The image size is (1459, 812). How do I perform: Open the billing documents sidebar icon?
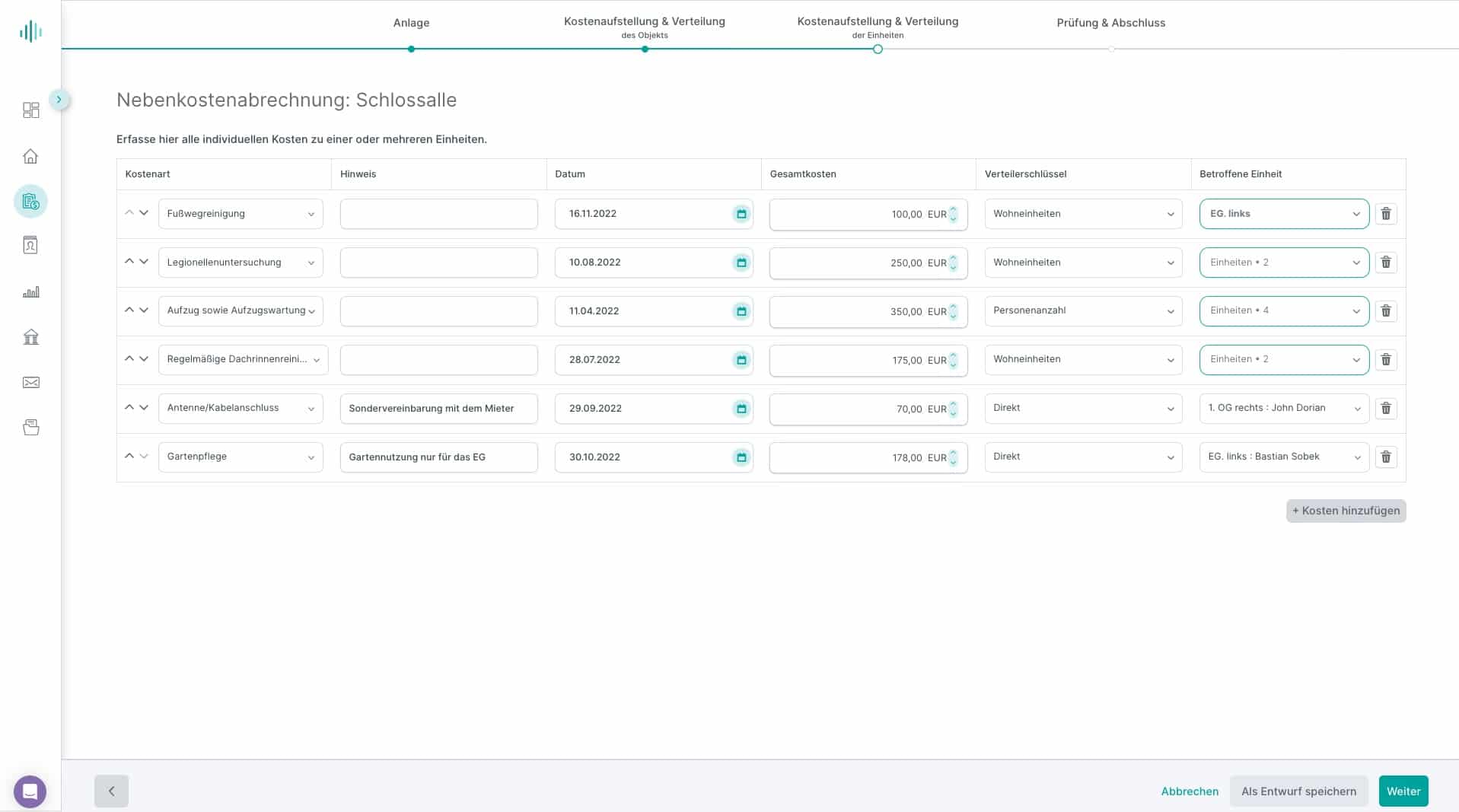coord(30,202)
